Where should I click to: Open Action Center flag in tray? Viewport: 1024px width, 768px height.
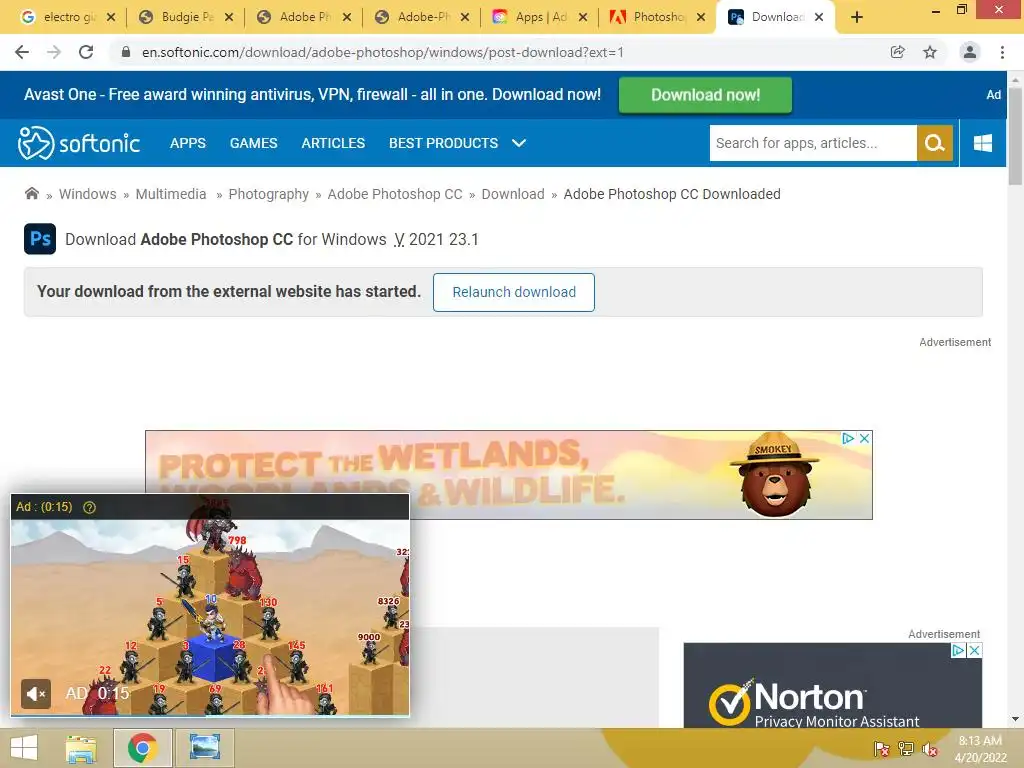click(x=882, y=750)
